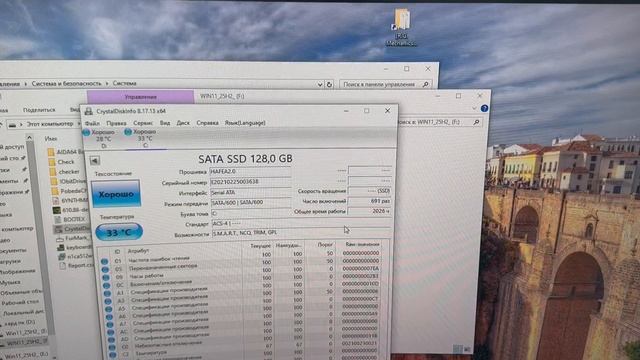Click raw value 0000000007EA
640x360 pixels.
click(361, 269)
